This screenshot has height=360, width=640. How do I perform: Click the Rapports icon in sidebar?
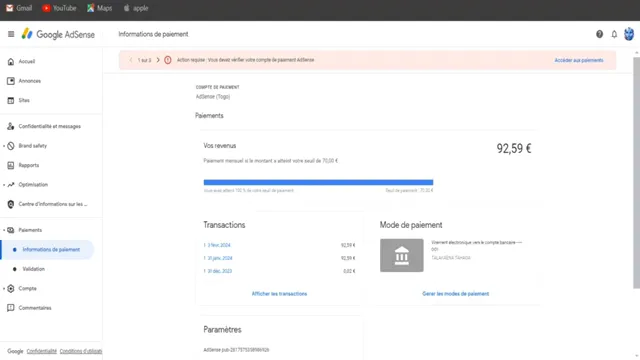pos(11,165)
